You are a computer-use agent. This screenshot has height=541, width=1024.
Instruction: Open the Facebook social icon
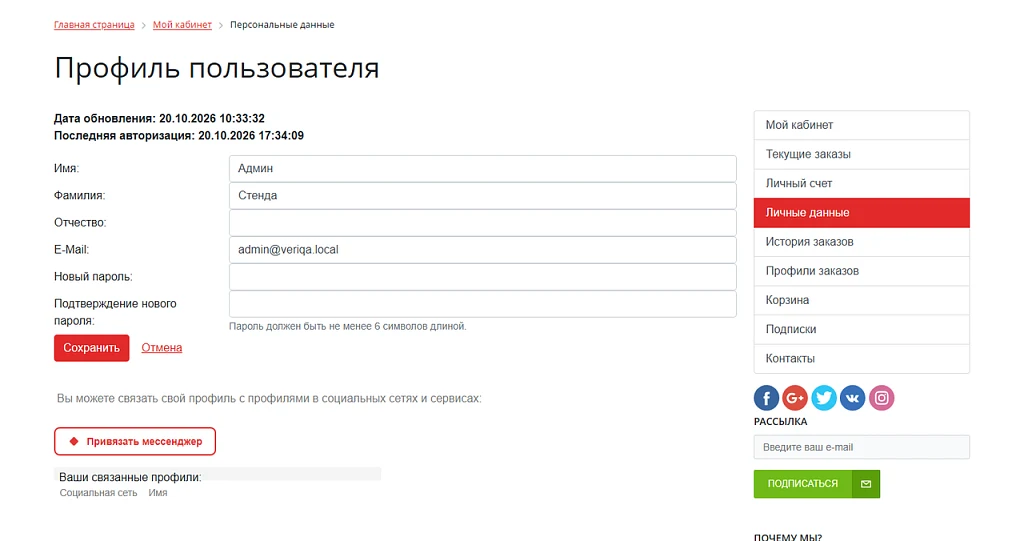[766, 398]
